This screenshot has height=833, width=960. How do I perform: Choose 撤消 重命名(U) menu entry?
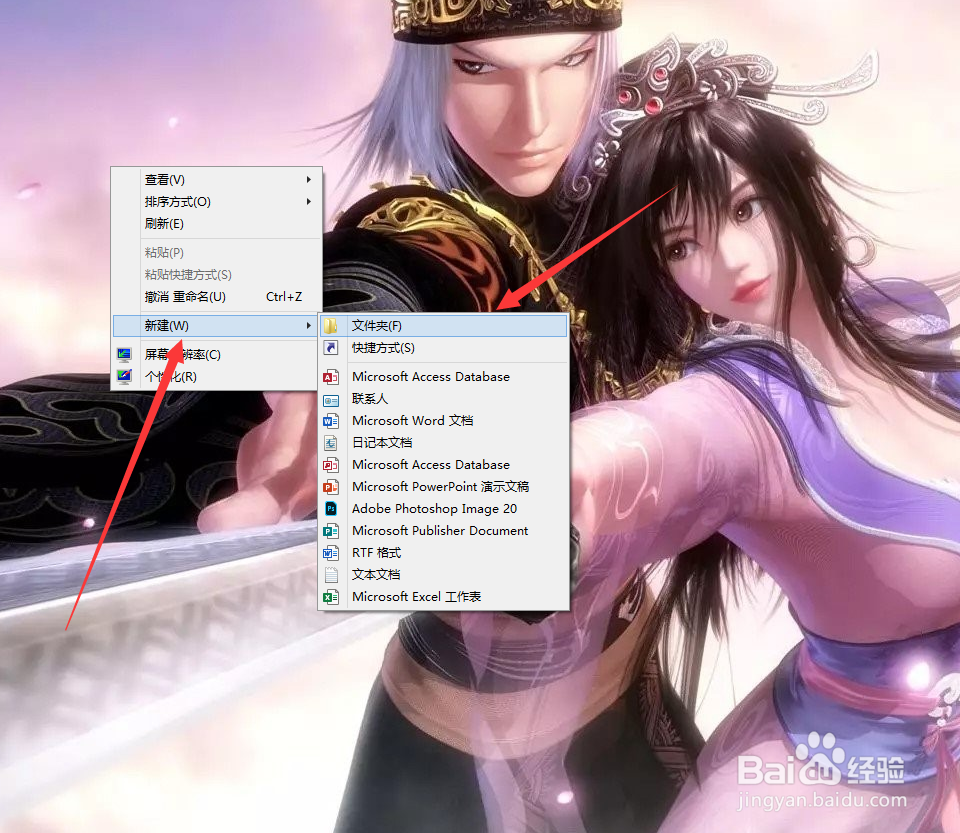pyautogui.click(x=216, y=297)
